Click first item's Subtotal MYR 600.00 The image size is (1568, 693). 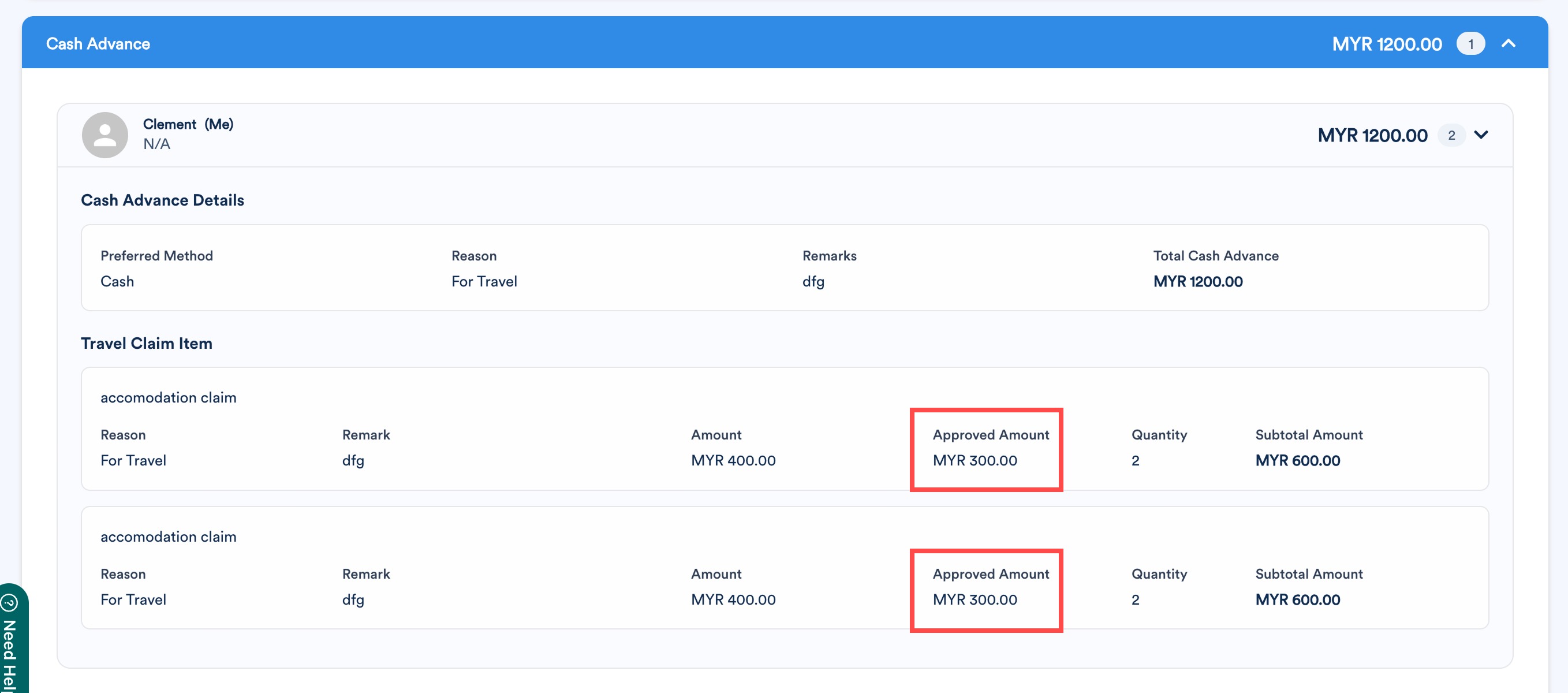[x=1297, y=460]
